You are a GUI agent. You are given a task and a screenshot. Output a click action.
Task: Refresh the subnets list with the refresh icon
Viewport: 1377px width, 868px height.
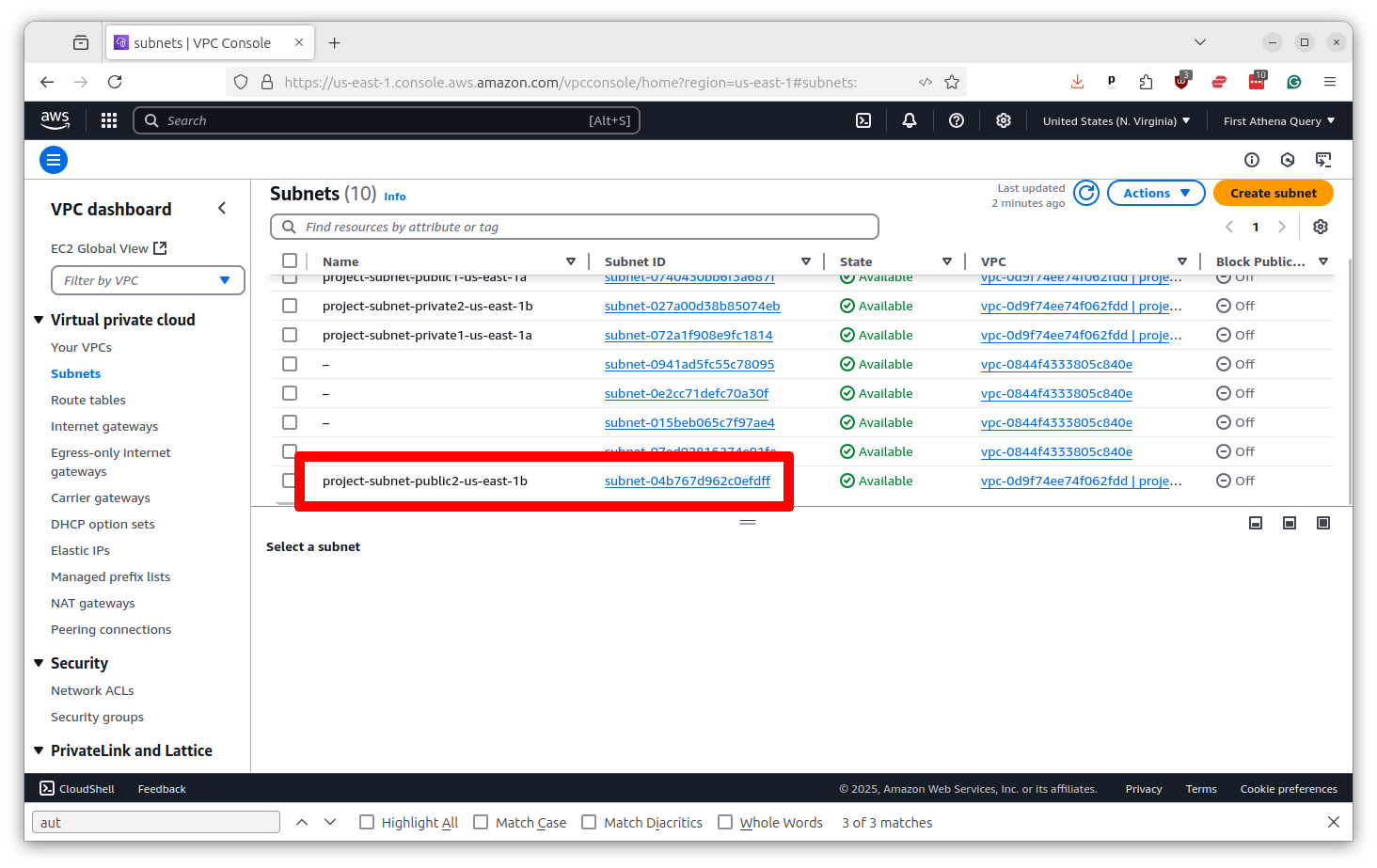1085,193
